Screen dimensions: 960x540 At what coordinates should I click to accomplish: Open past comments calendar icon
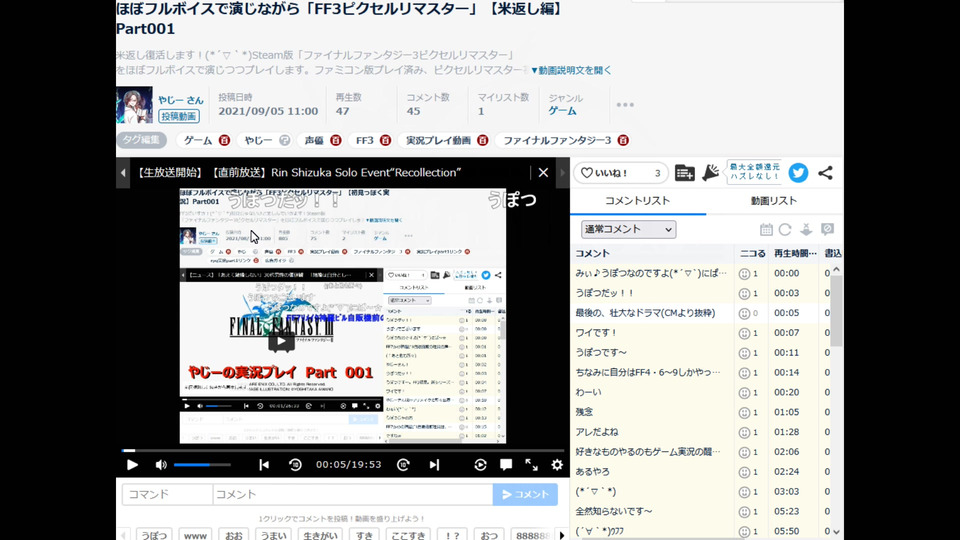click(x=766, y=230)
